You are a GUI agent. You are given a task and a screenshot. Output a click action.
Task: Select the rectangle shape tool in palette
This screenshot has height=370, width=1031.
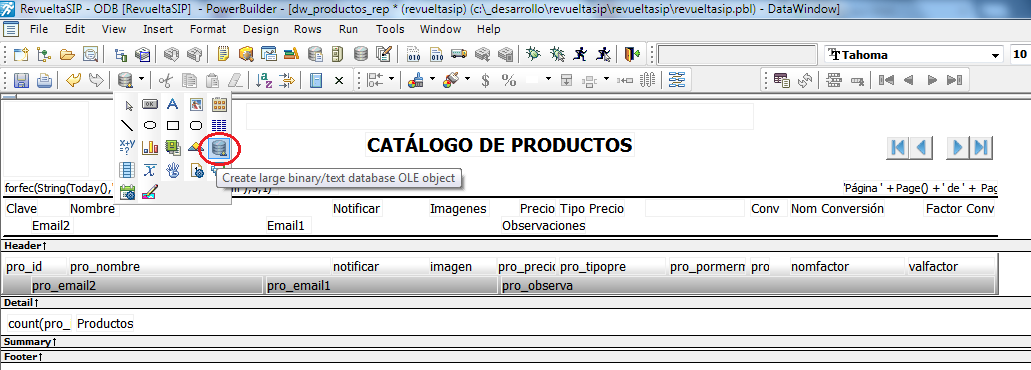(173, 125)
